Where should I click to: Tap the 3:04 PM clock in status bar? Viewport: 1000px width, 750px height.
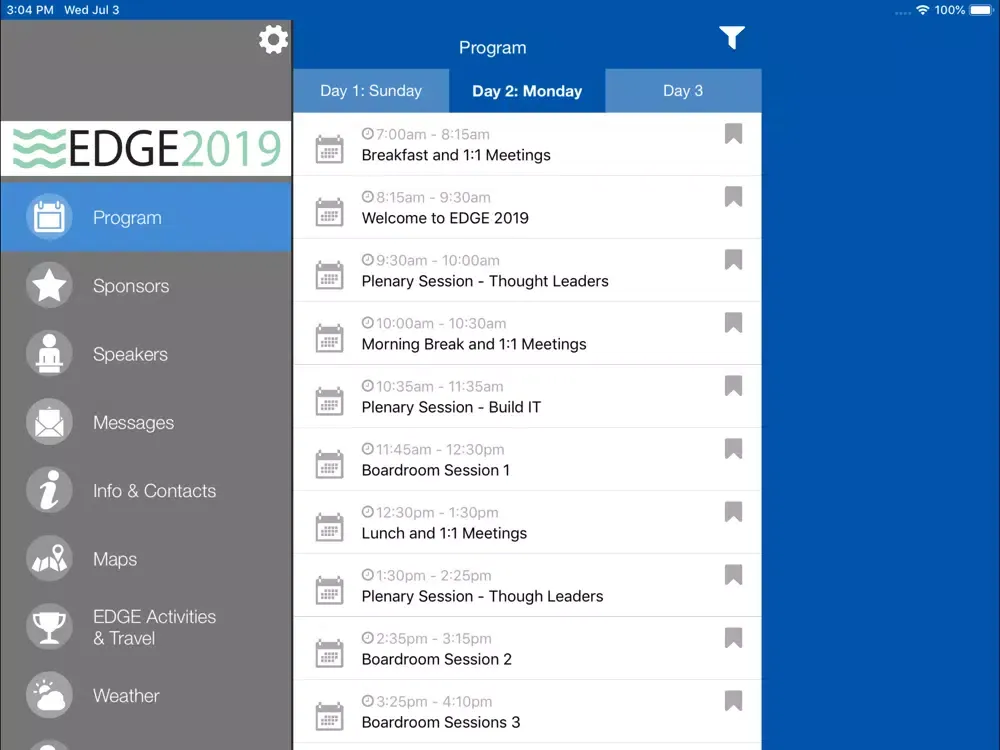point(30,10)
